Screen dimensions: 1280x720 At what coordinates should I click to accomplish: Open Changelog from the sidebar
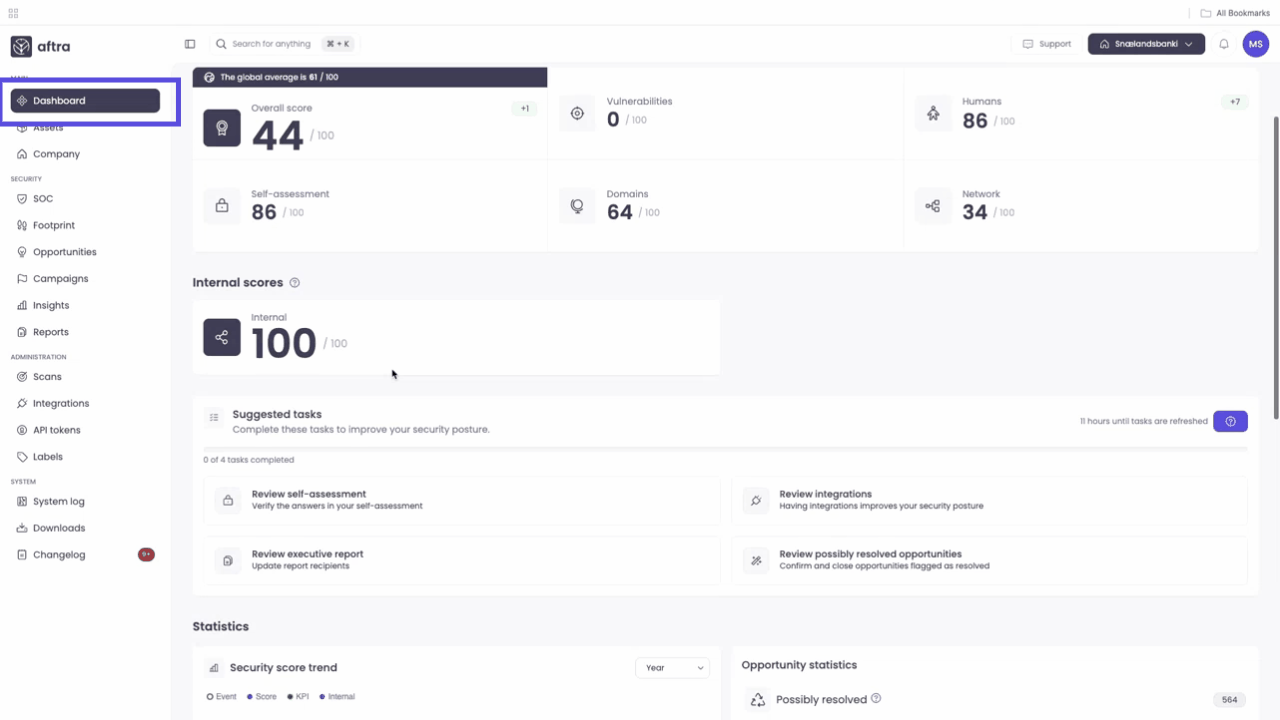pyautogui.click(x=57, y=554)
